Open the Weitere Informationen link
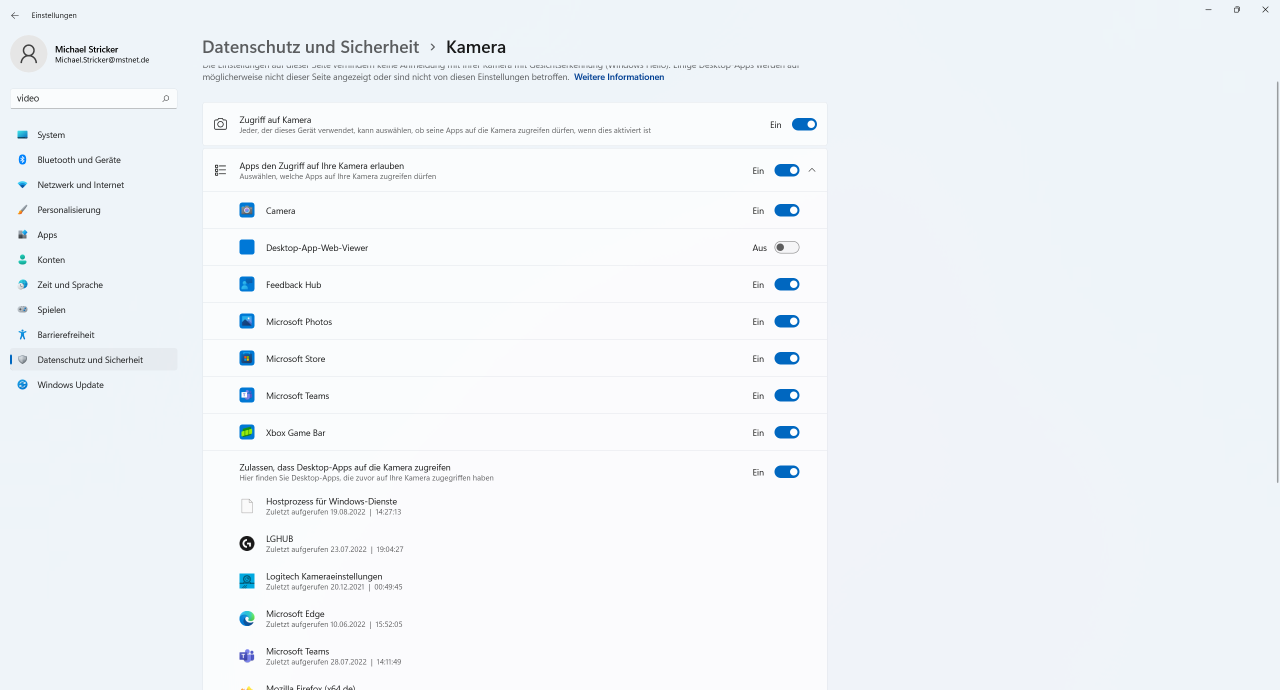The height and width of the screenshot is (690, 1280). coord(619,77)
